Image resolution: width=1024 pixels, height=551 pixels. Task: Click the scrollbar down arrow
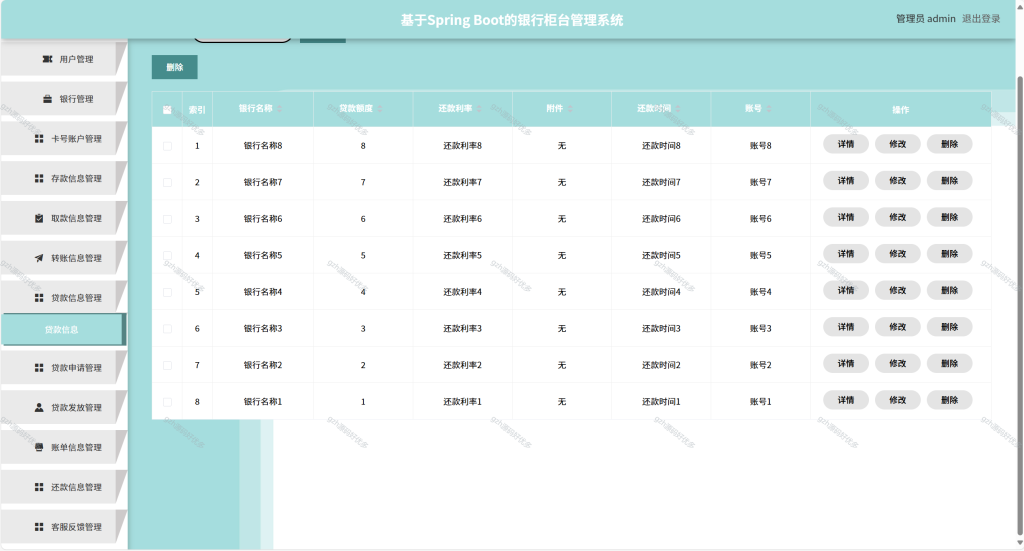[1020, 543]
